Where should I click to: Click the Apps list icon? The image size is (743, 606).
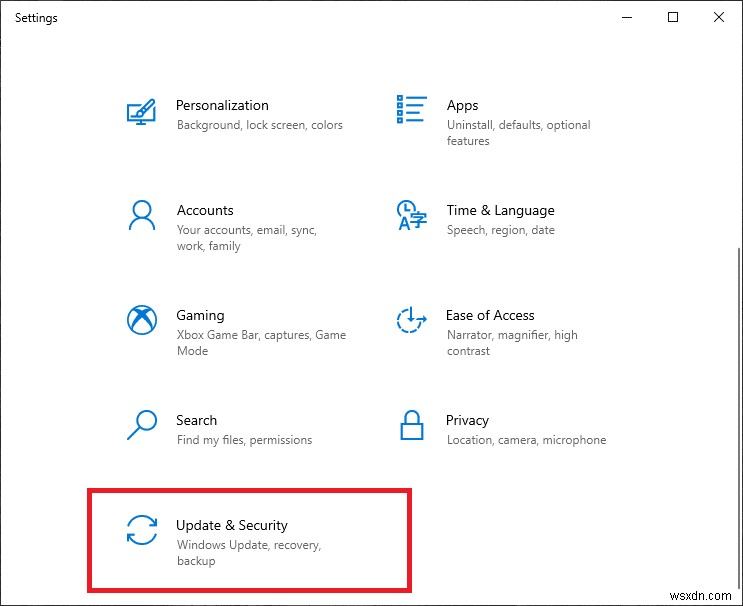pyautogui.click(x=411, y=109)
